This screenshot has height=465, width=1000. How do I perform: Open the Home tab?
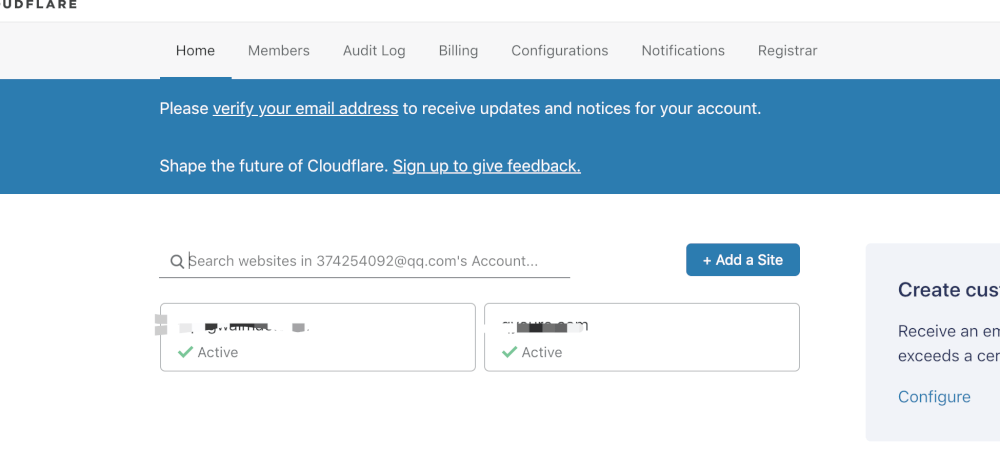click(x=195, y=50)
